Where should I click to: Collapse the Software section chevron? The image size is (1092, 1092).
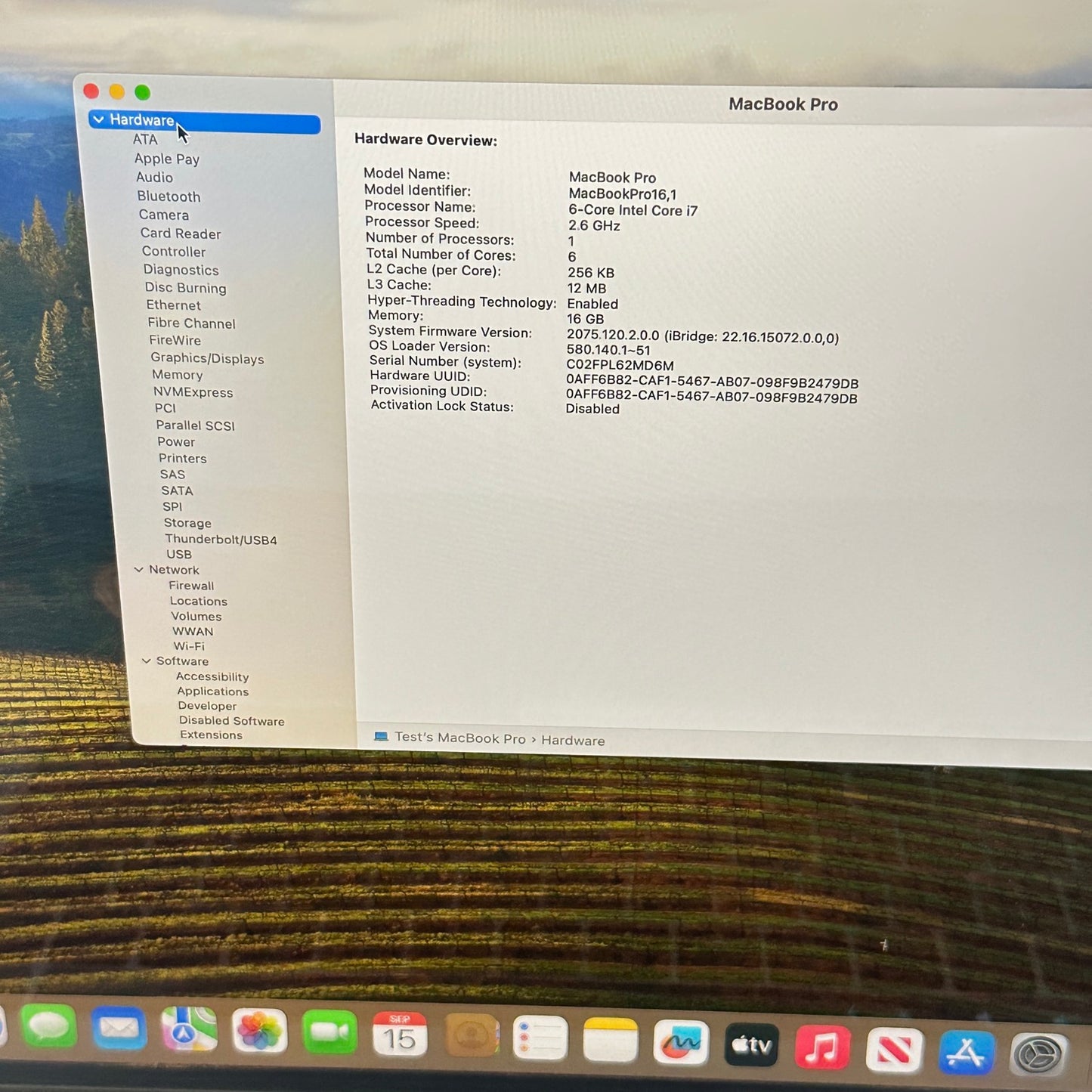147,661
